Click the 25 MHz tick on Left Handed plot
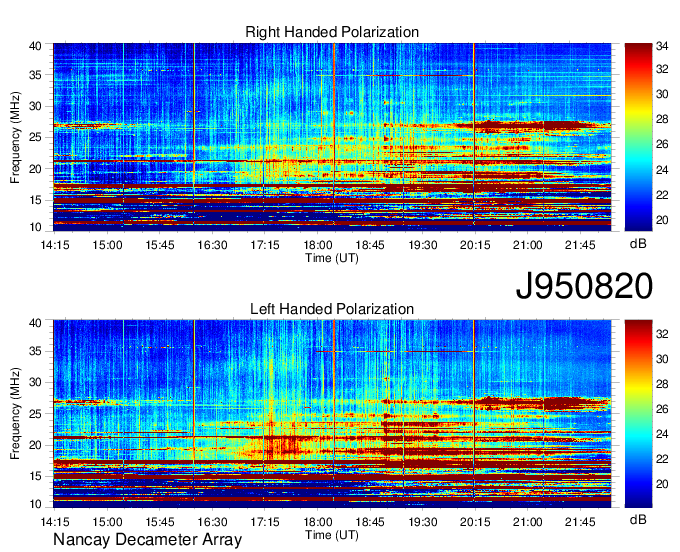Viewport: 680px width, 552px height. click(x=35, y=414)
